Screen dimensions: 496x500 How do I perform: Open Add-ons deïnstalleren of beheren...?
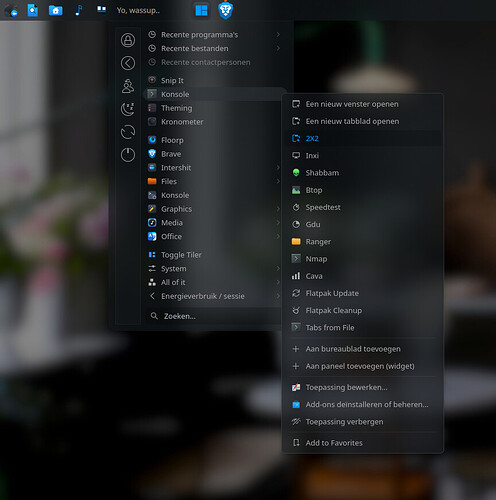(364, 404)
